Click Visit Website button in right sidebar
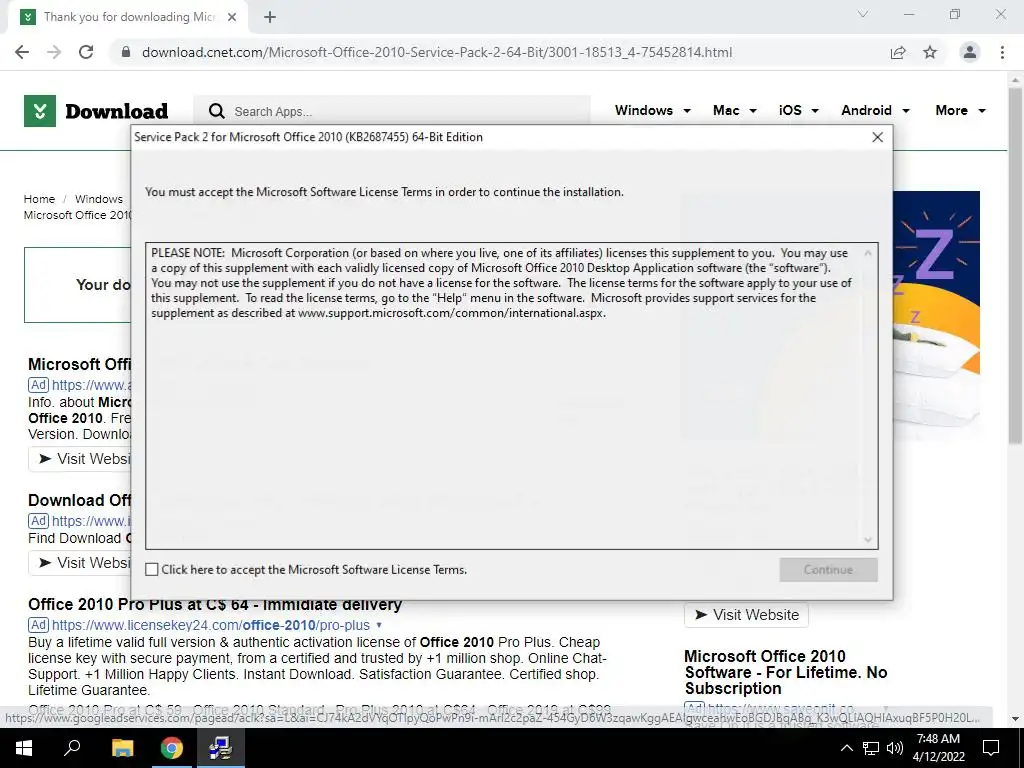Screen dimensions: 1024x768 click(x=746, y=615)
